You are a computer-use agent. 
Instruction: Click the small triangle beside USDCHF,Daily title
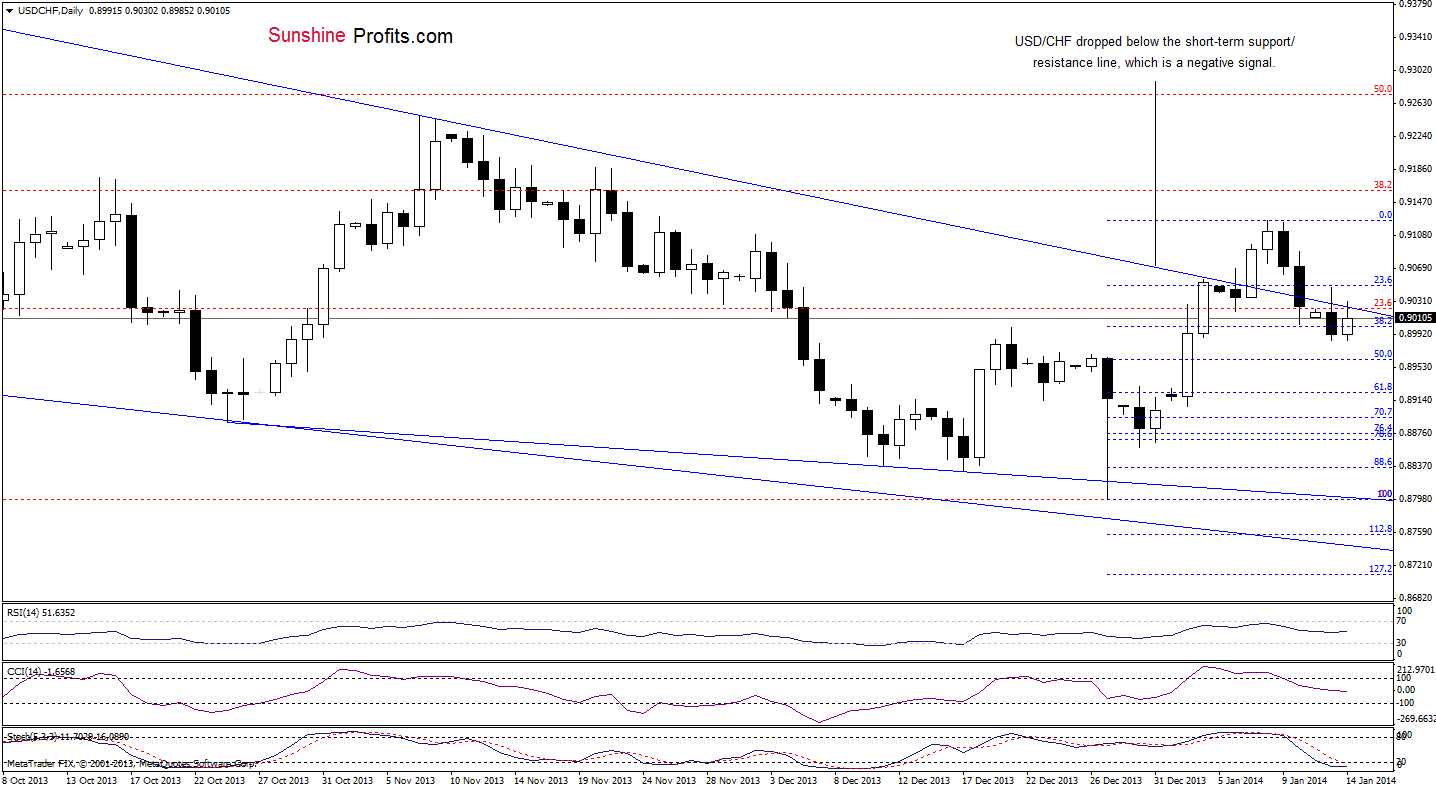click(x=7, y=9)
